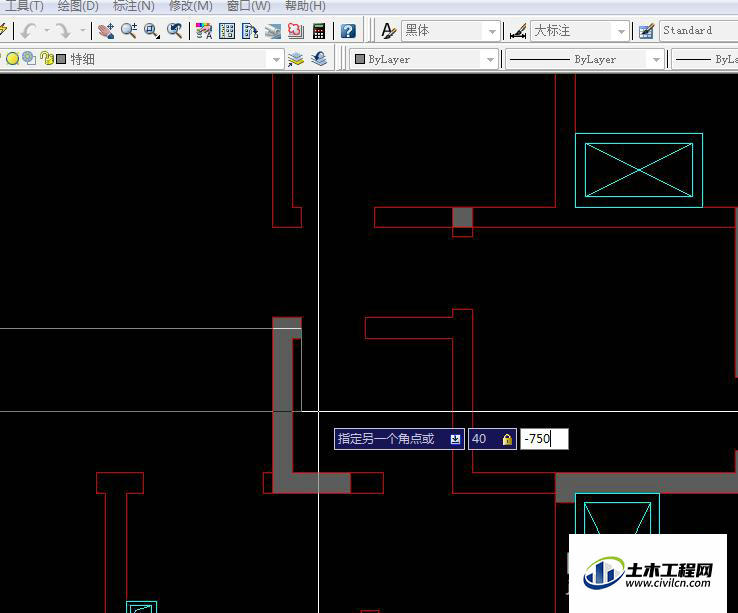Open the QuickCalc calculator icon
The height and width of the screenshot is (613, 738).
tap(319, 31)
